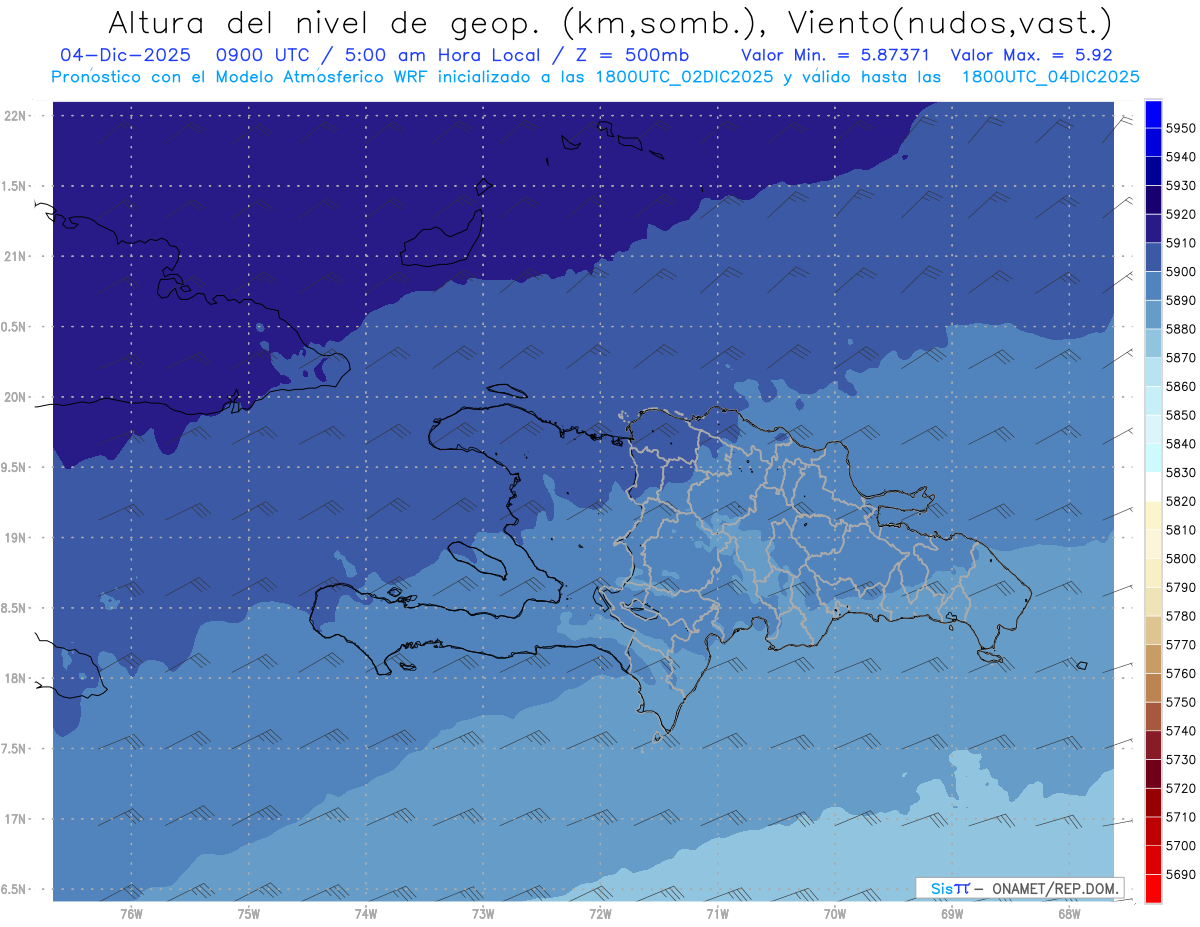Click the '20N' latitude label
Screen dimensions: 1200x927
(x=15, y=397)
